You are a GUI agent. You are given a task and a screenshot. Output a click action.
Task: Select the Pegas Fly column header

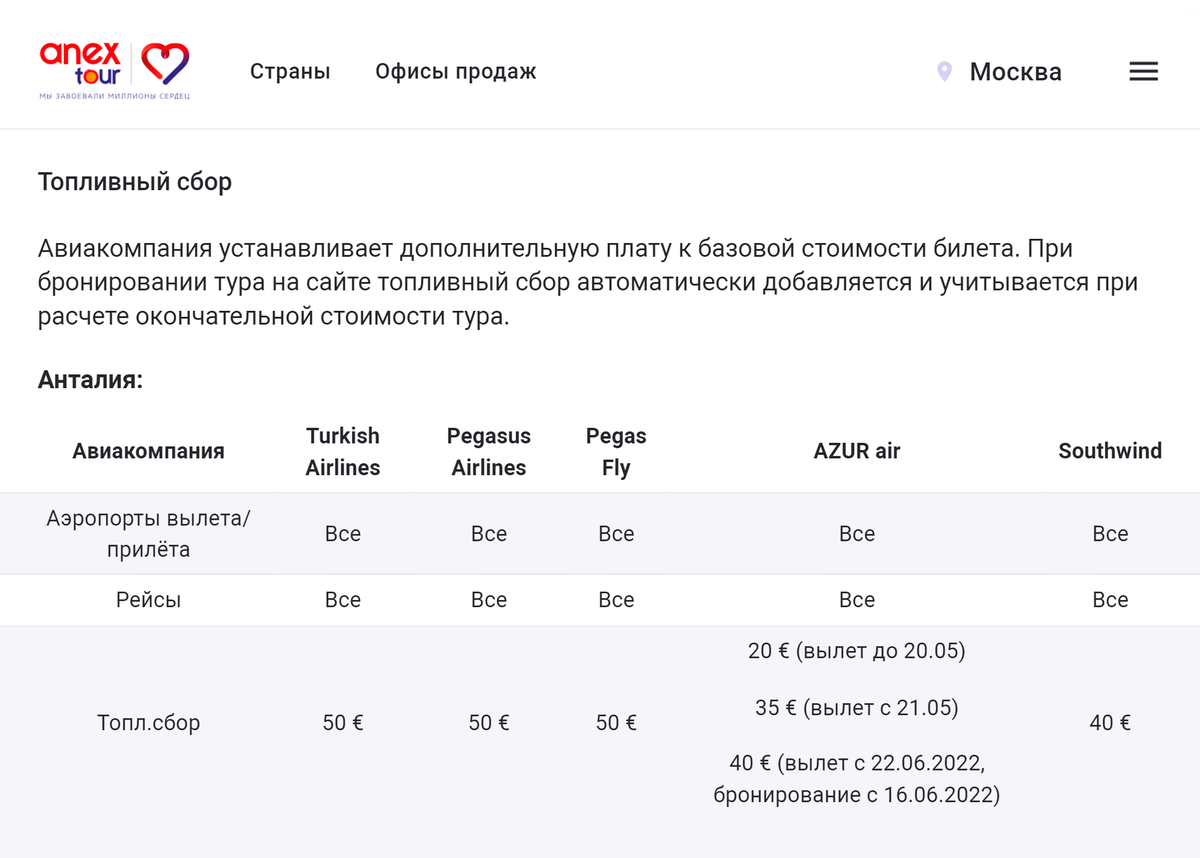coord(616,451)
